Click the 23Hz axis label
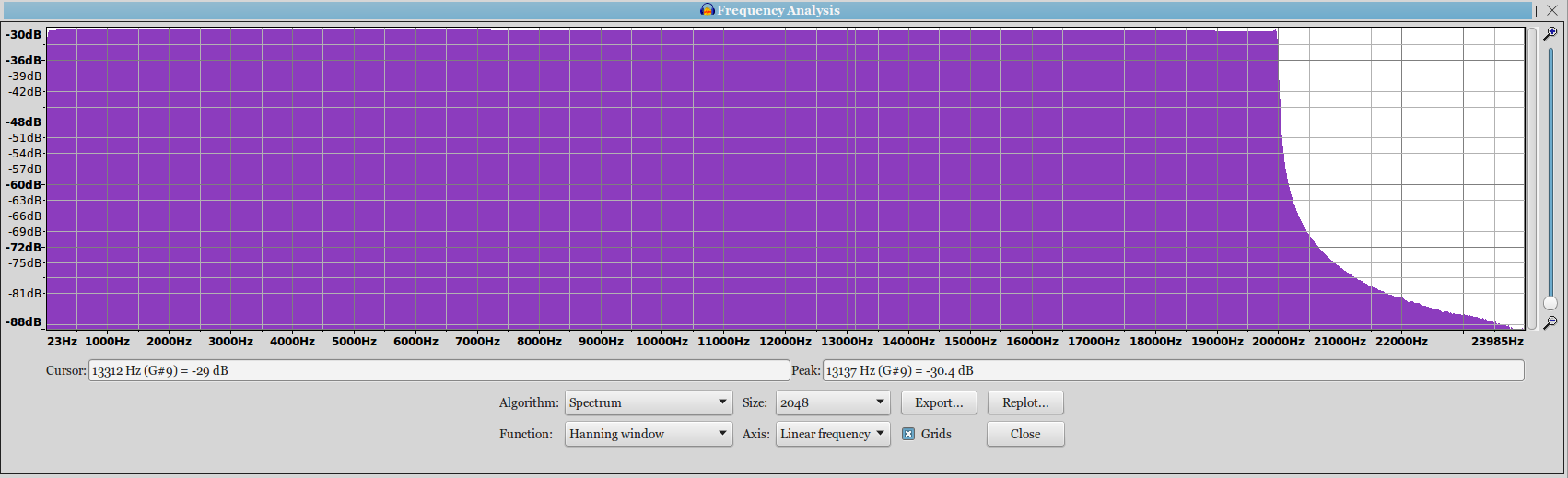 [63, 341]
